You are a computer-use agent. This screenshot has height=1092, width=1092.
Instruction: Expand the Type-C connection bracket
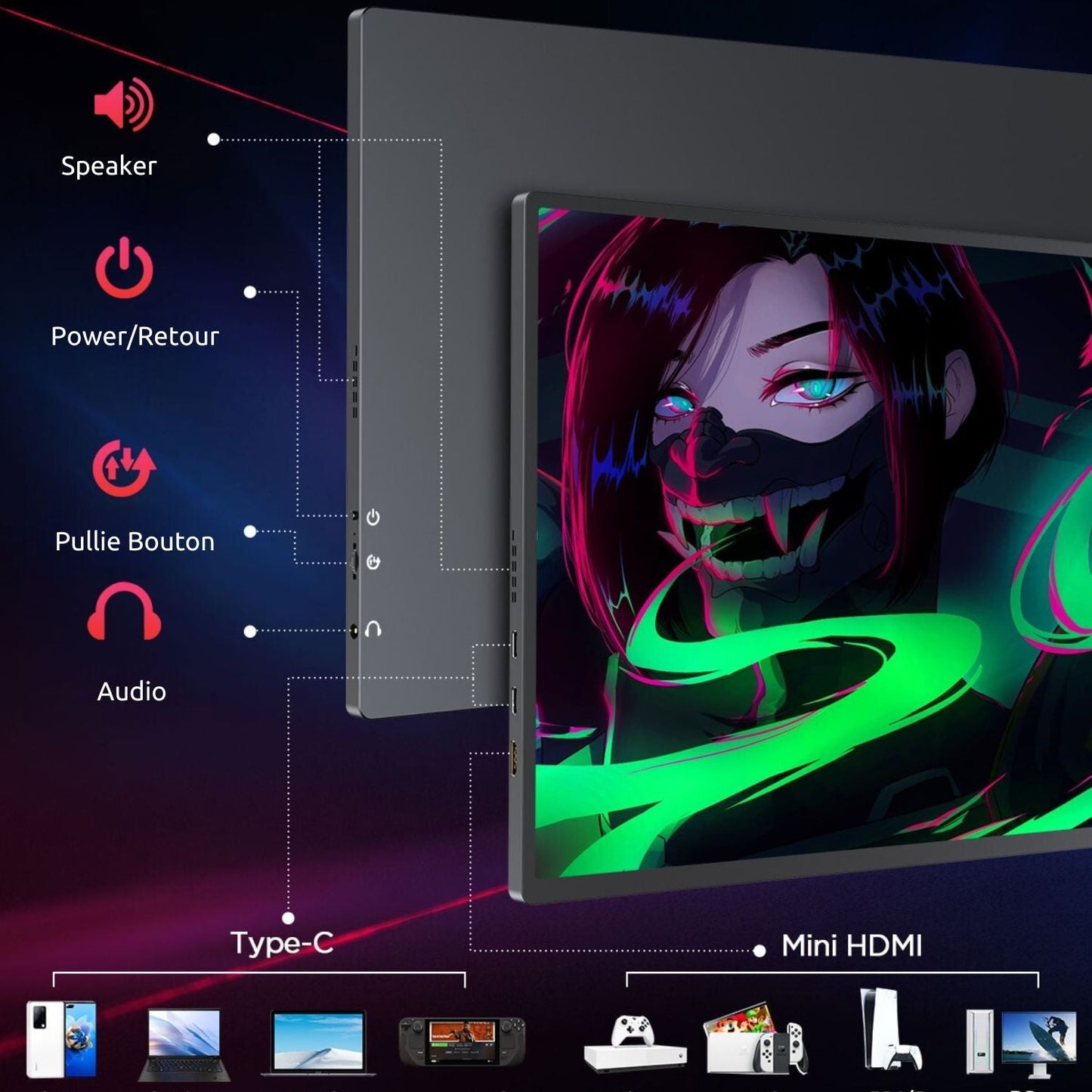coord(257,975)
